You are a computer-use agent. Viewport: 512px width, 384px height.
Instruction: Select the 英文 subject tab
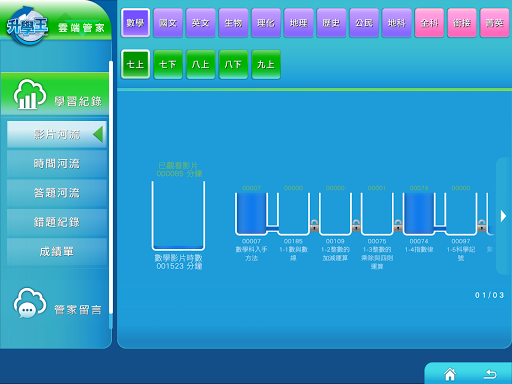point(201,23)
